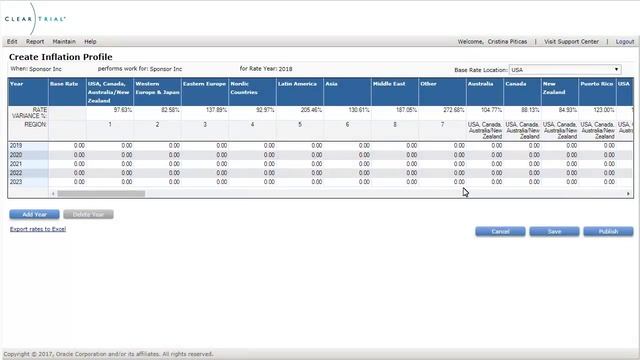Viewport: 640px width, 360px height.
Task: Click the Base Rate column header
Action: (x=67, y=92)
